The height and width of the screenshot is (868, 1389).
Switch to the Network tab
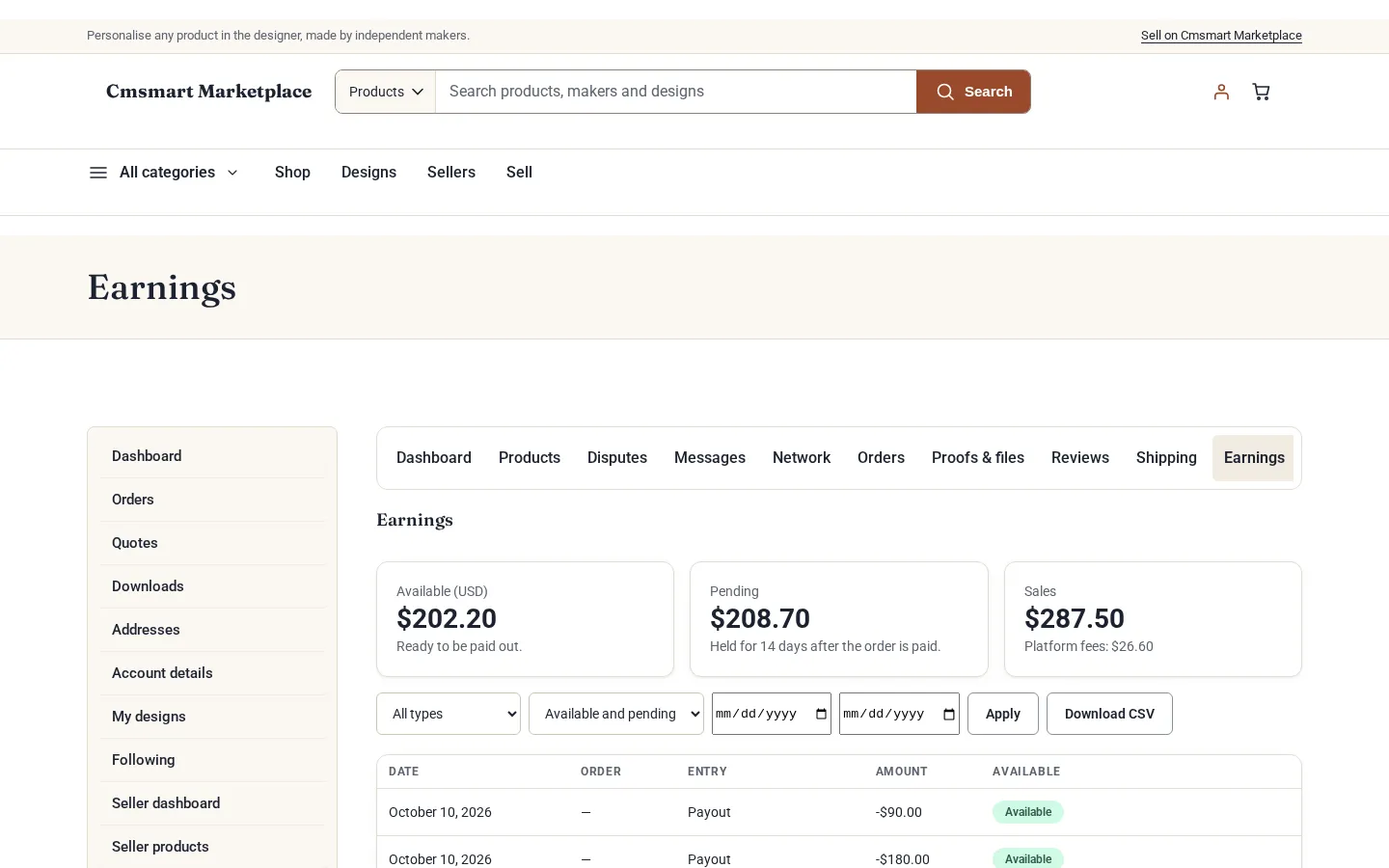pos(802,458)
